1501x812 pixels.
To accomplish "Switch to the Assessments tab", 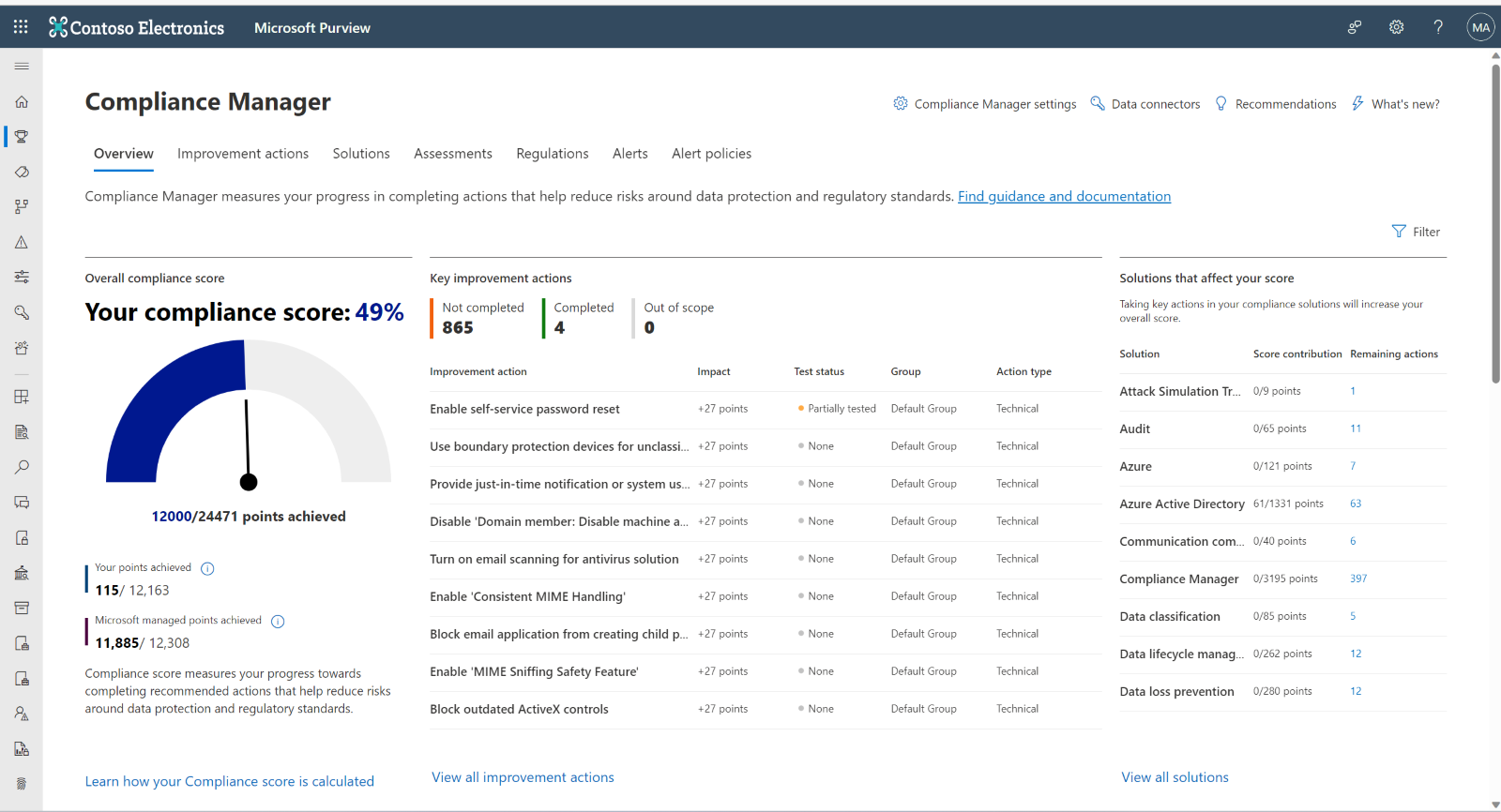I will (x=453, y=154).
